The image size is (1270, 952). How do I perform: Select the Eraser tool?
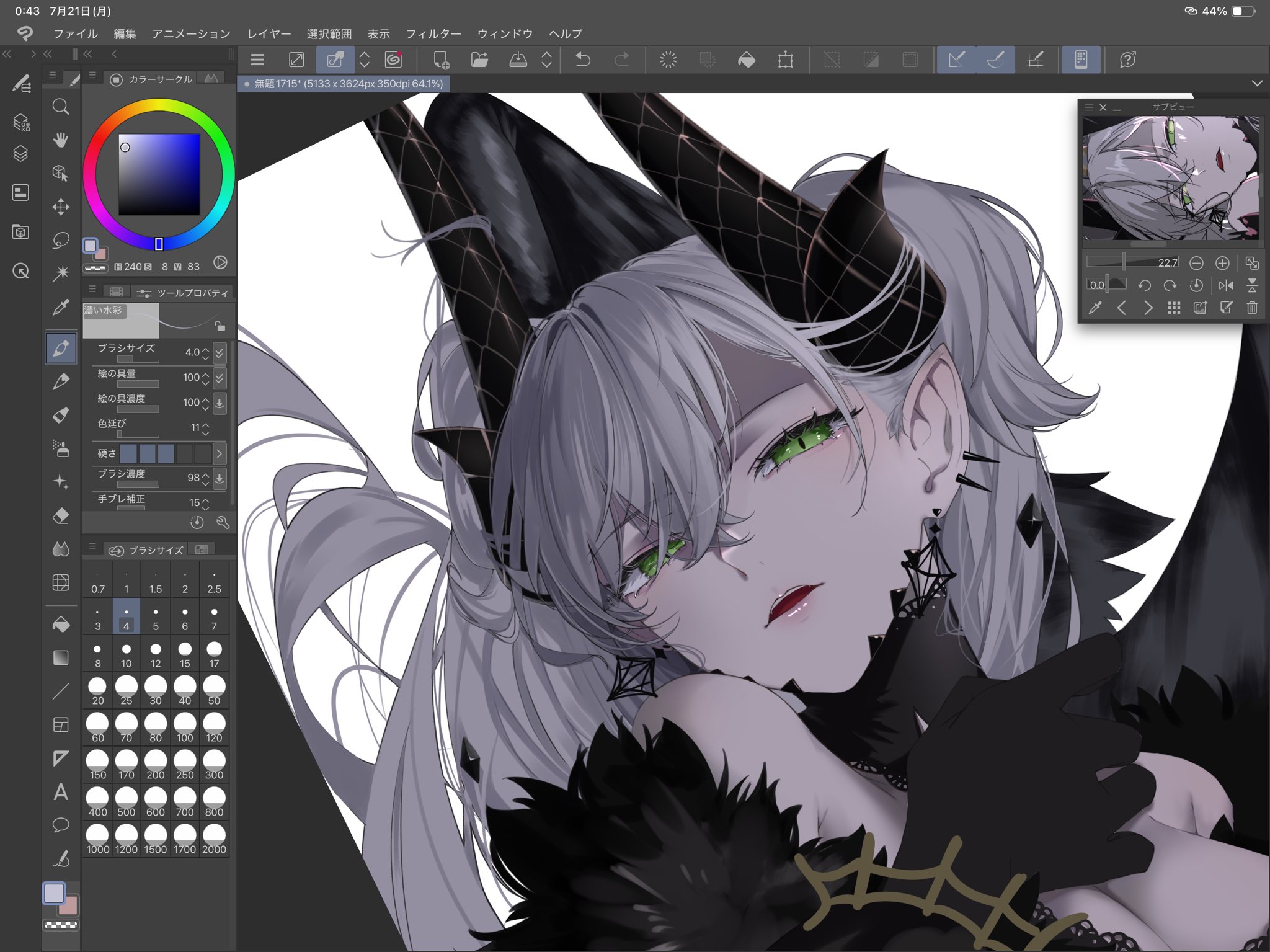[x=61, y=515]
